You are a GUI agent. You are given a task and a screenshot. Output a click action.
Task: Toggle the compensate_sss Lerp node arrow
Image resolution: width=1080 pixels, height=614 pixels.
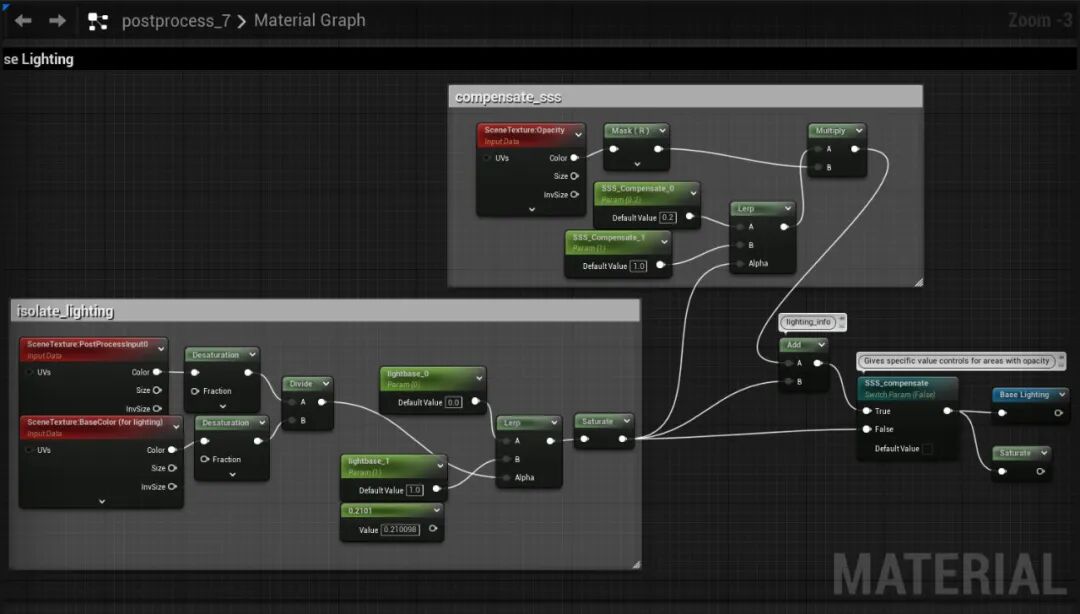[x=787, y=208]
